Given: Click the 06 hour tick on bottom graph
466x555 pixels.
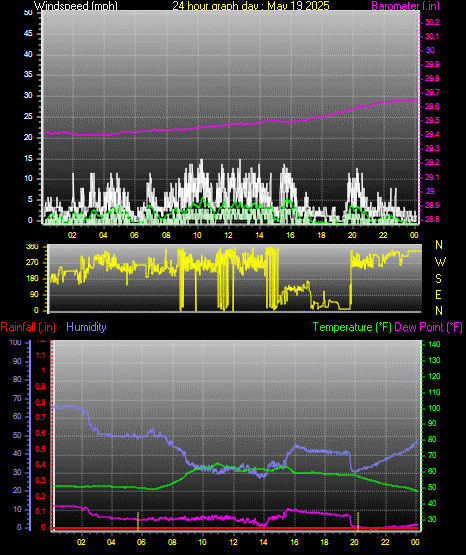Looking at the screenshot, I should pos(141,542).
